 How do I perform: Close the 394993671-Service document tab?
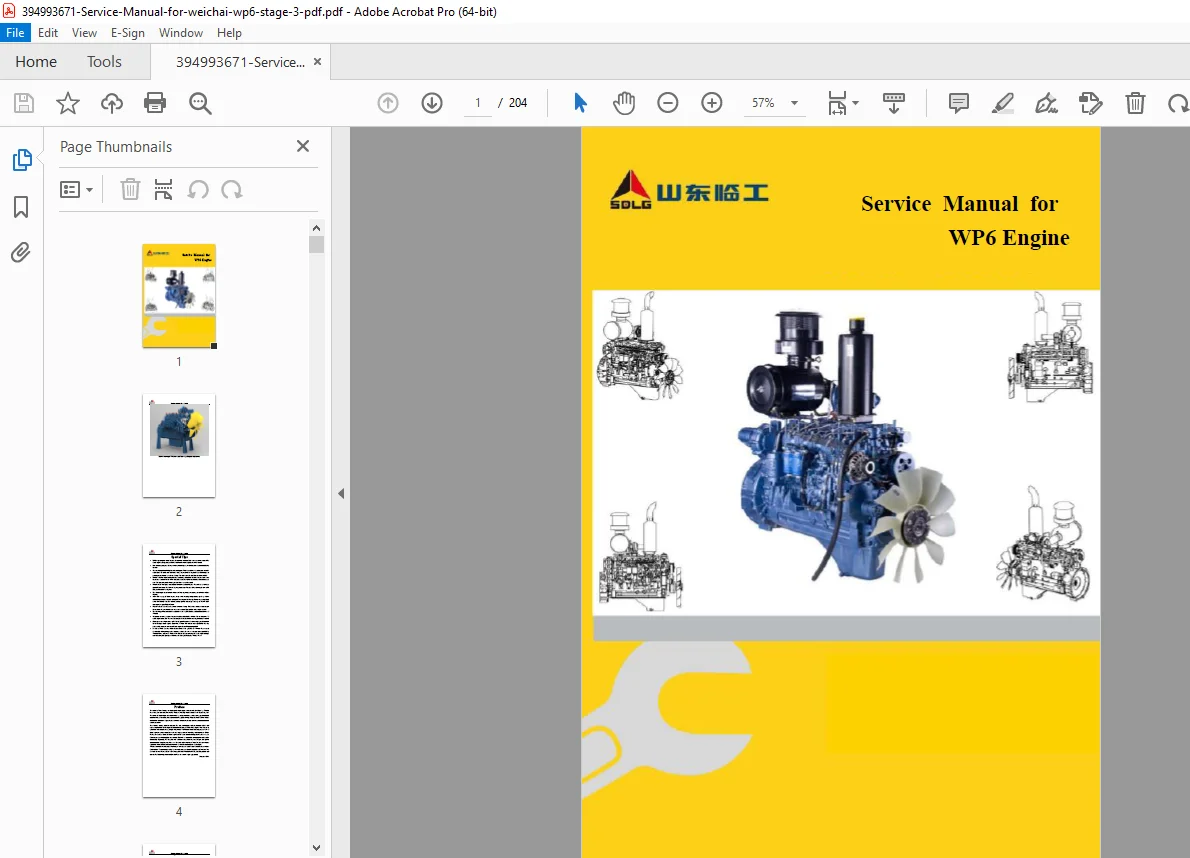pos(317,61)
